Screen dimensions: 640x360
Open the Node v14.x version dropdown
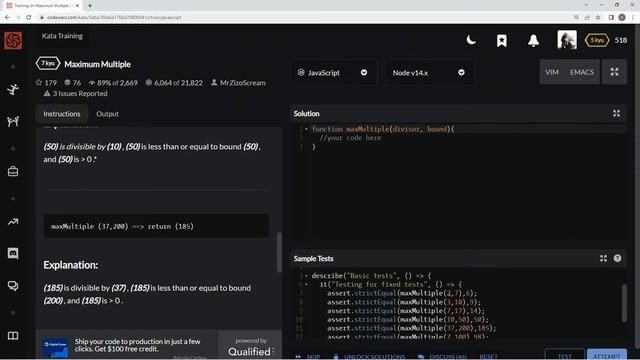pyautogui.click(x=429, y=73)
